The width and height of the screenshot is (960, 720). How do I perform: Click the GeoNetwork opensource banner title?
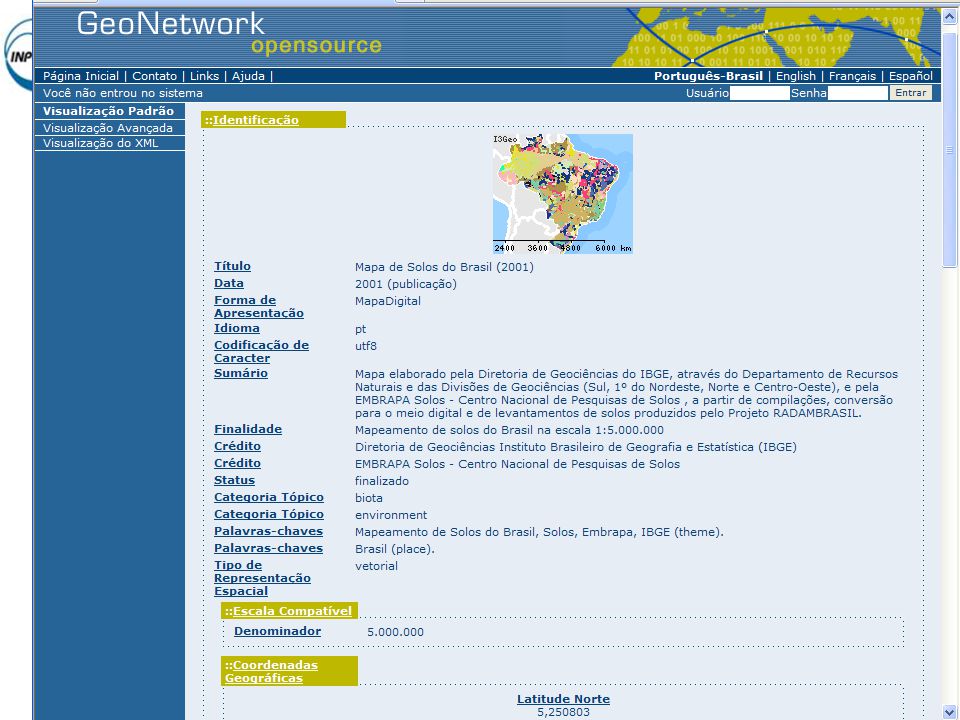230,34
